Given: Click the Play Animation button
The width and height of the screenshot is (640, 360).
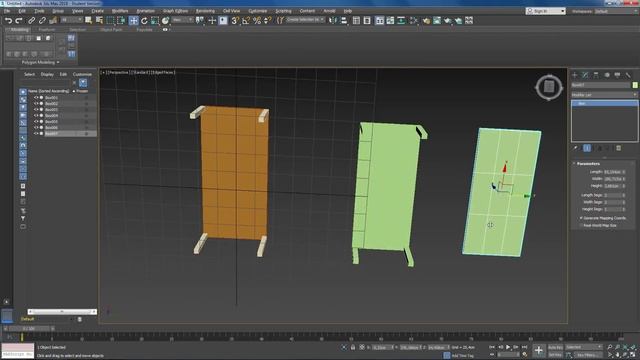Looking at the screenshot, I should click(x=508, y=347).
